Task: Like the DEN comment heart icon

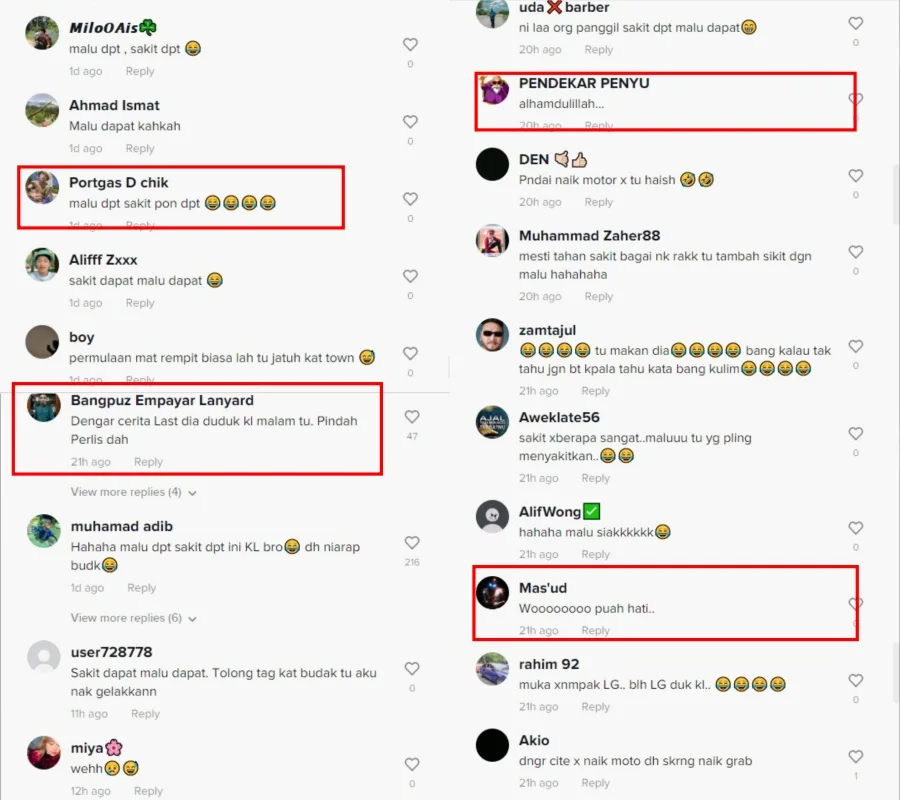Action: point(855,176)
